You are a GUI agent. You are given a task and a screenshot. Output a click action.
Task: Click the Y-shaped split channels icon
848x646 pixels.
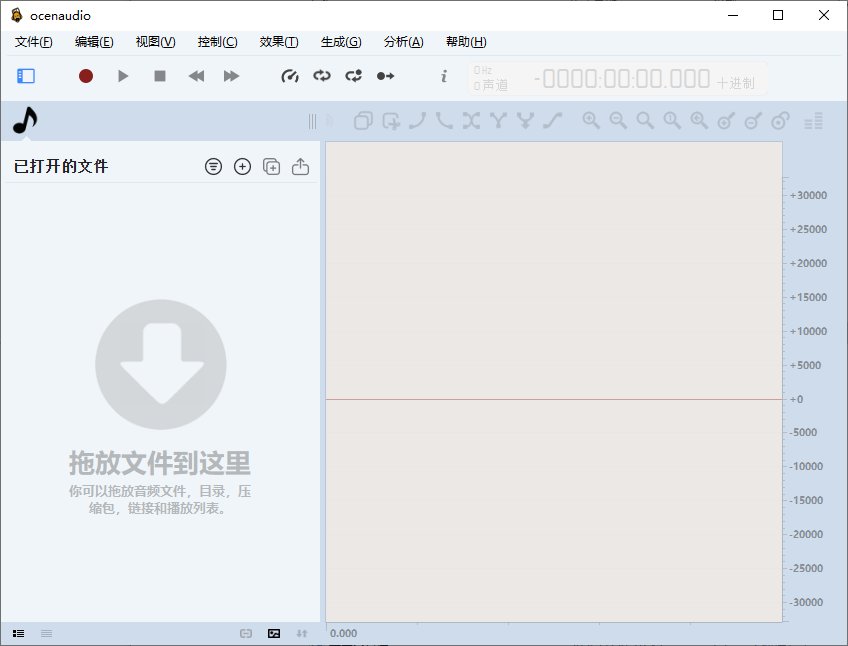(498, 121)
